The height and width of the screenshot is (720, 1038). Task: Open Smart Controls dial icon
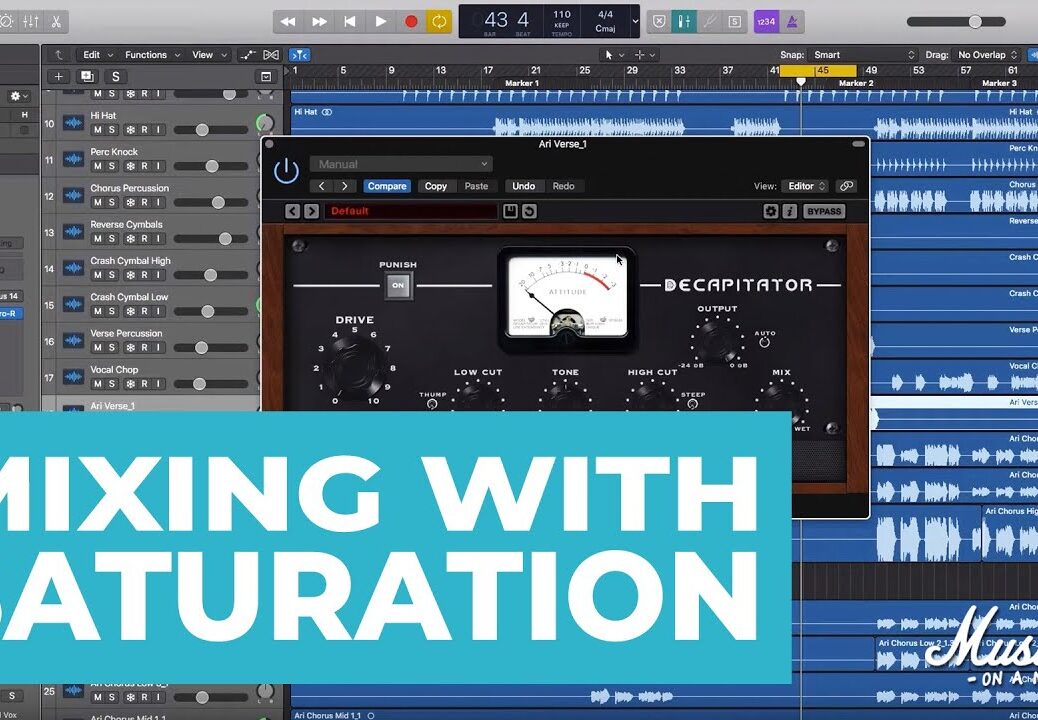(6, 22)
